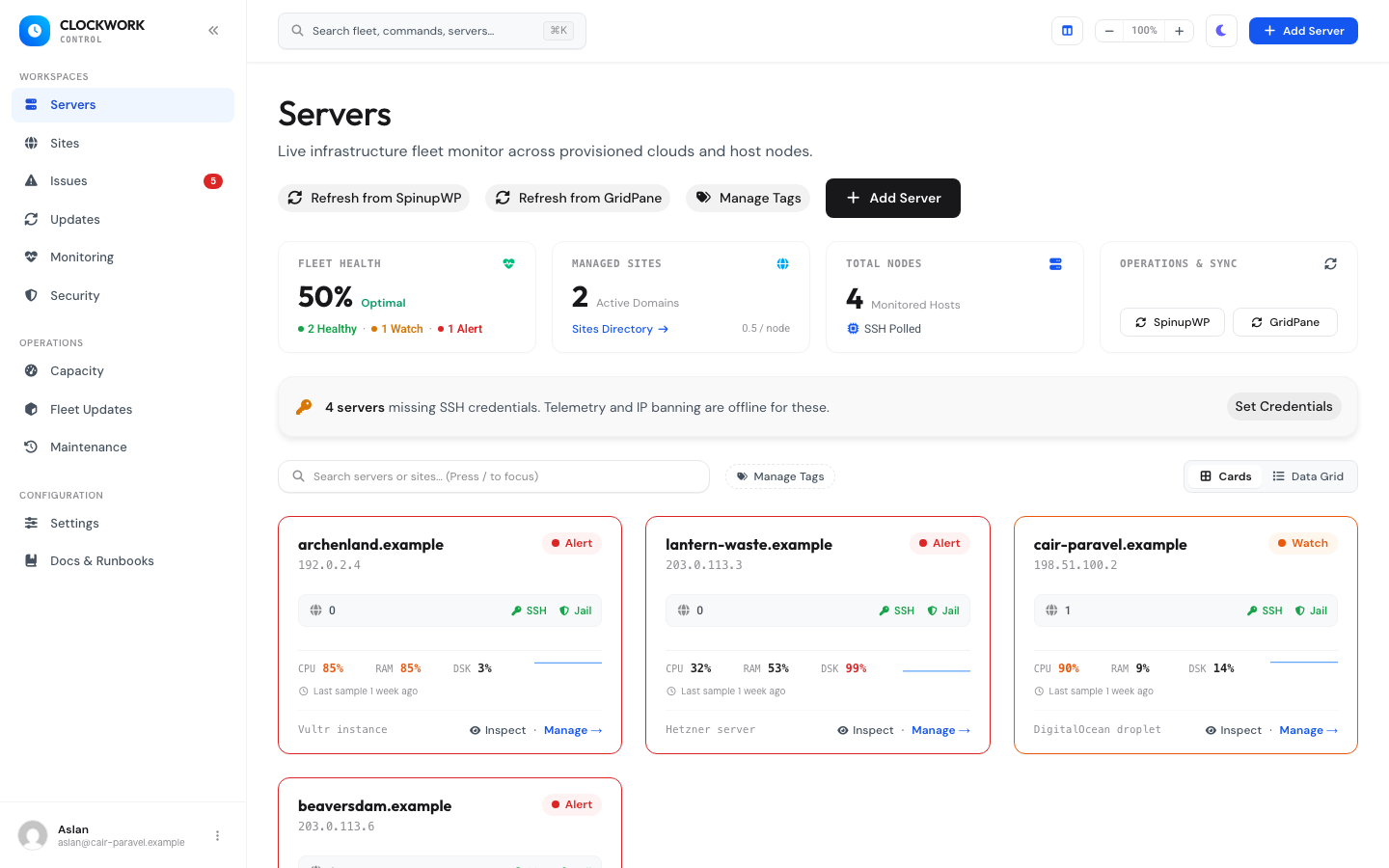Inspect the archenland.example server
This screenshot has height=868, width=1389.
click(x=498, y=730)
